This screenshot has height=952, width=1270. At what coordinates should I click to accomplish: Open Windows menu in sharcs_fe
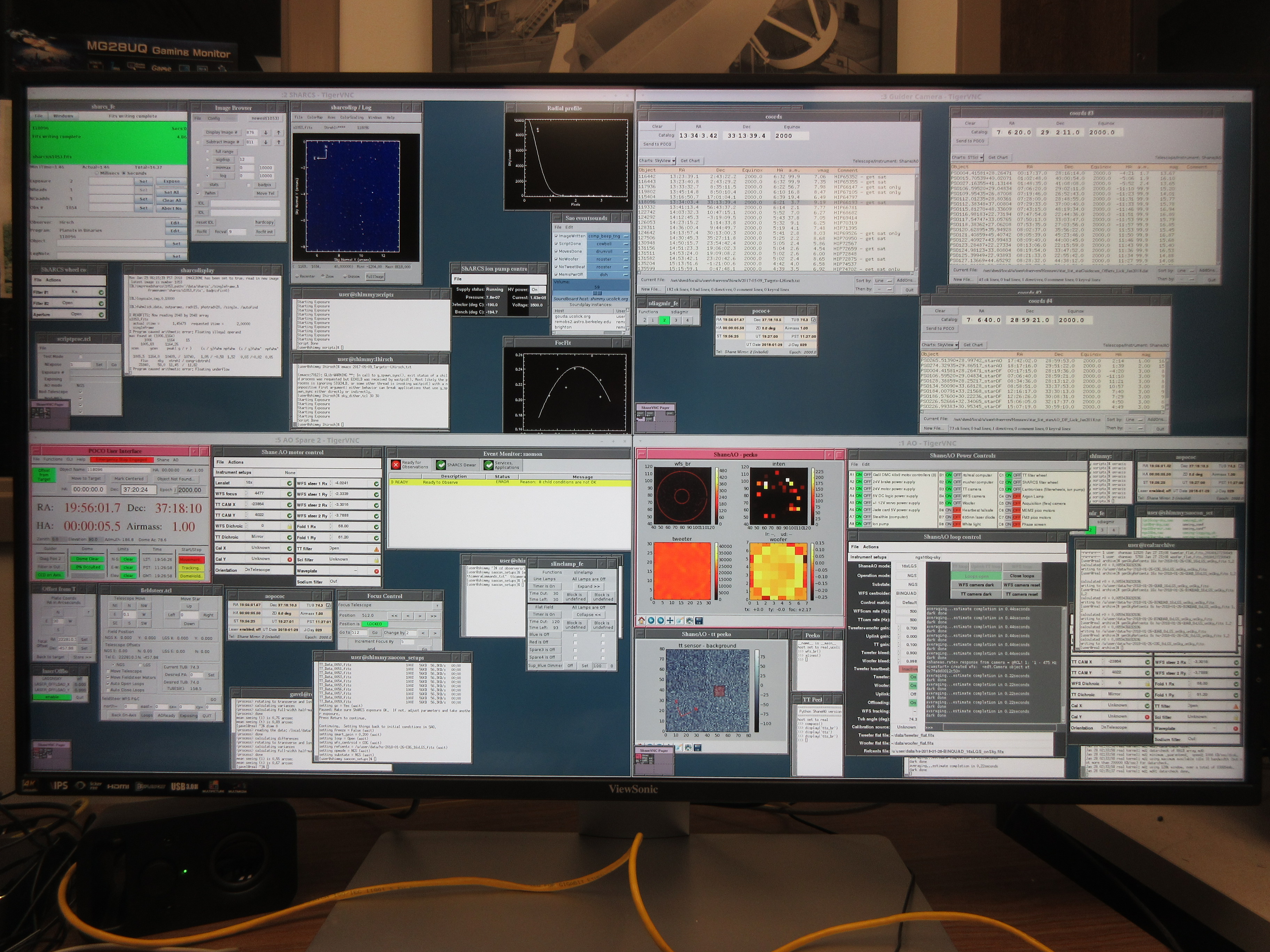coord(63,116)
